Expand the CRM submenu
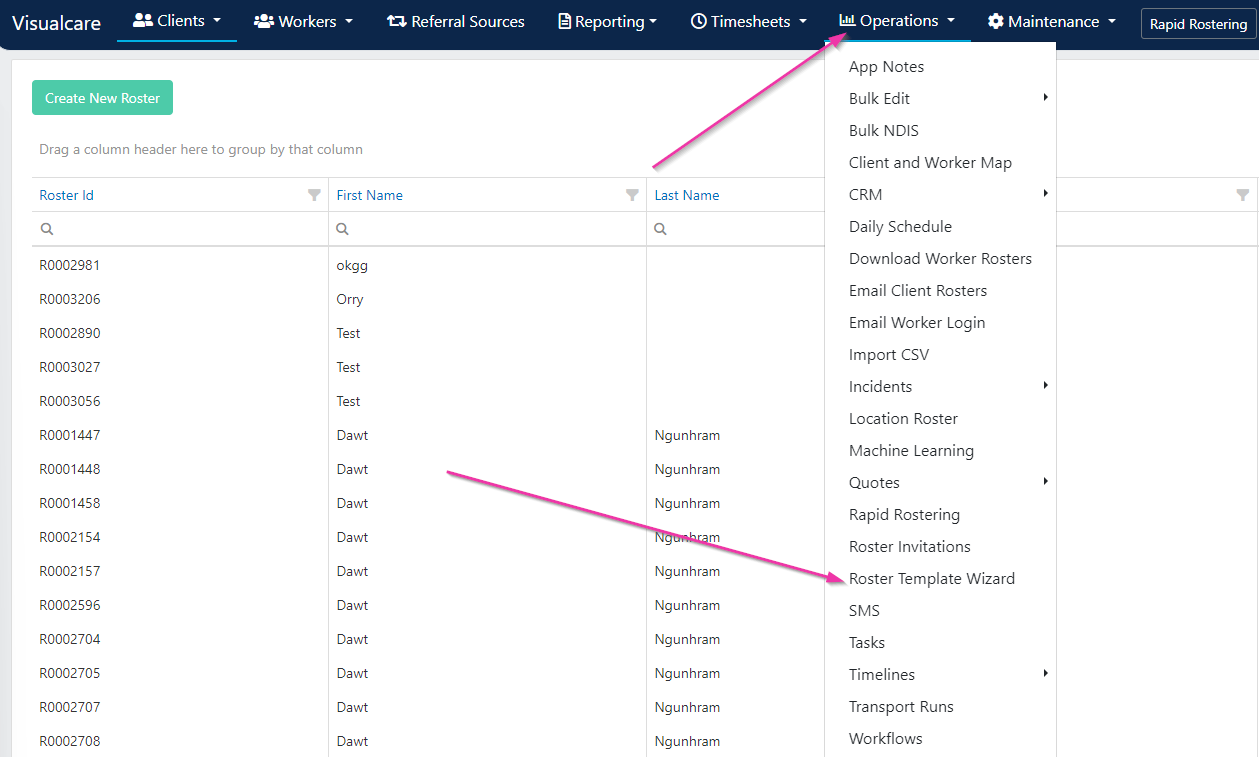 940,195
